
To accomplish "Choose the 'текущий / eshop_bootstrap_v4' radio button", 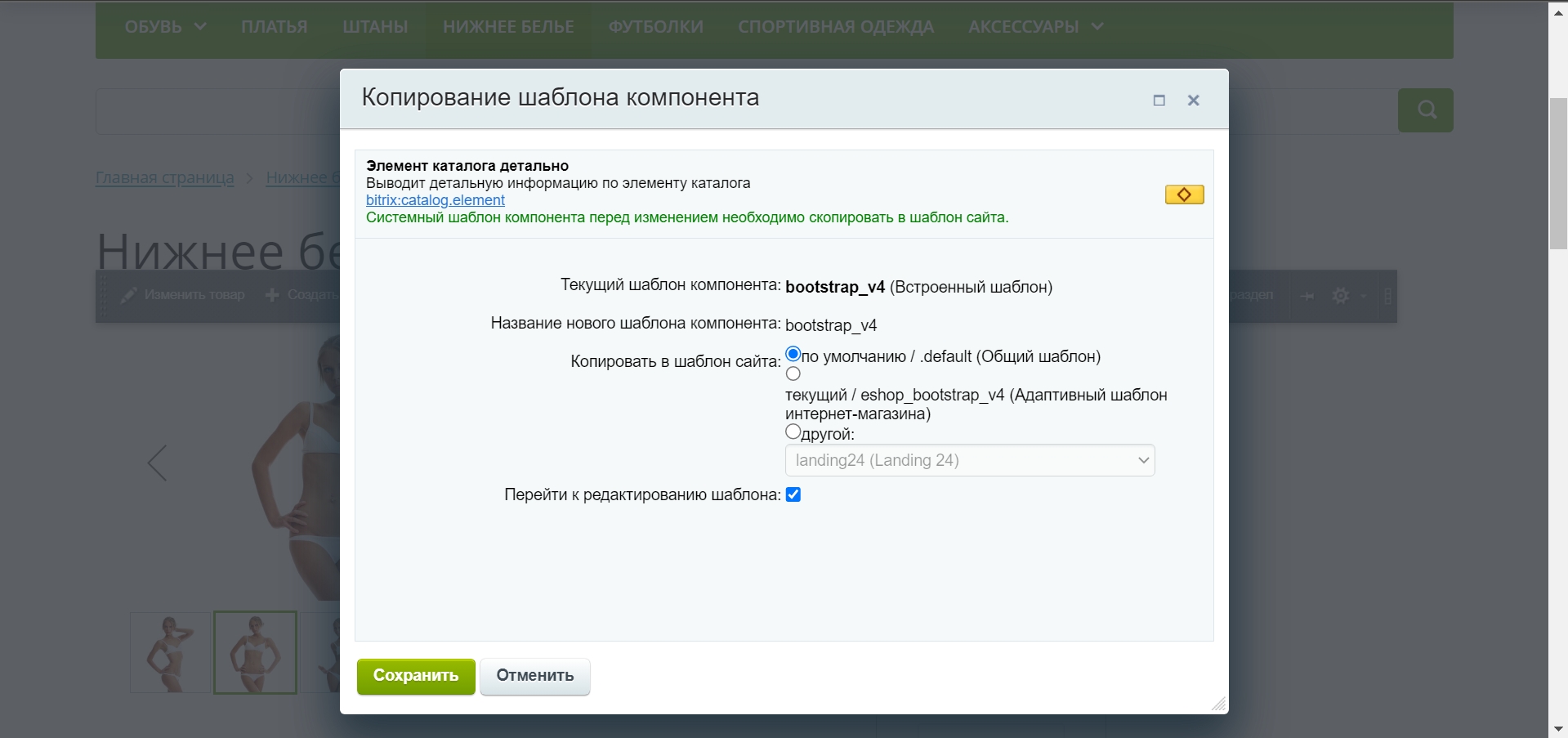I will click(x=793, y=374).
